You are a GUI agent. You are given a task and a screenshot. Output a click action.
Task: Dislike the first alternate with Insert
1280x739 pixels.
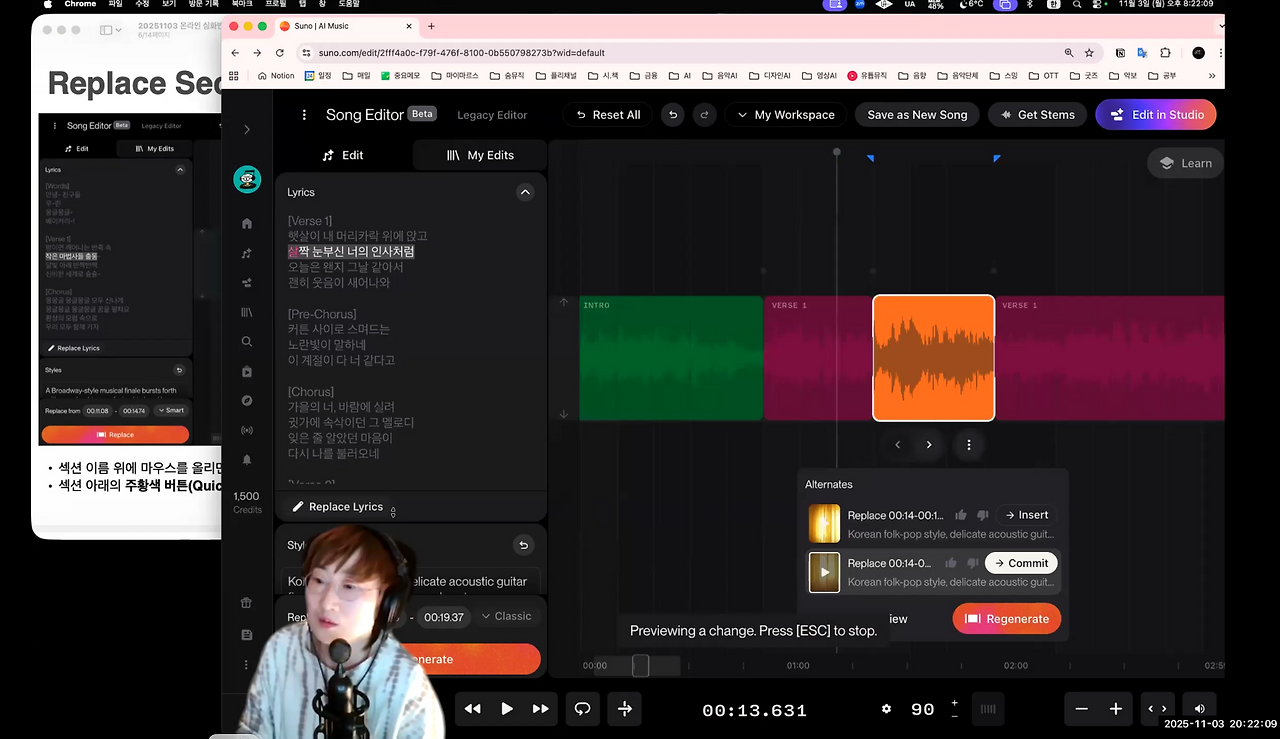click(x=982, y=515)
